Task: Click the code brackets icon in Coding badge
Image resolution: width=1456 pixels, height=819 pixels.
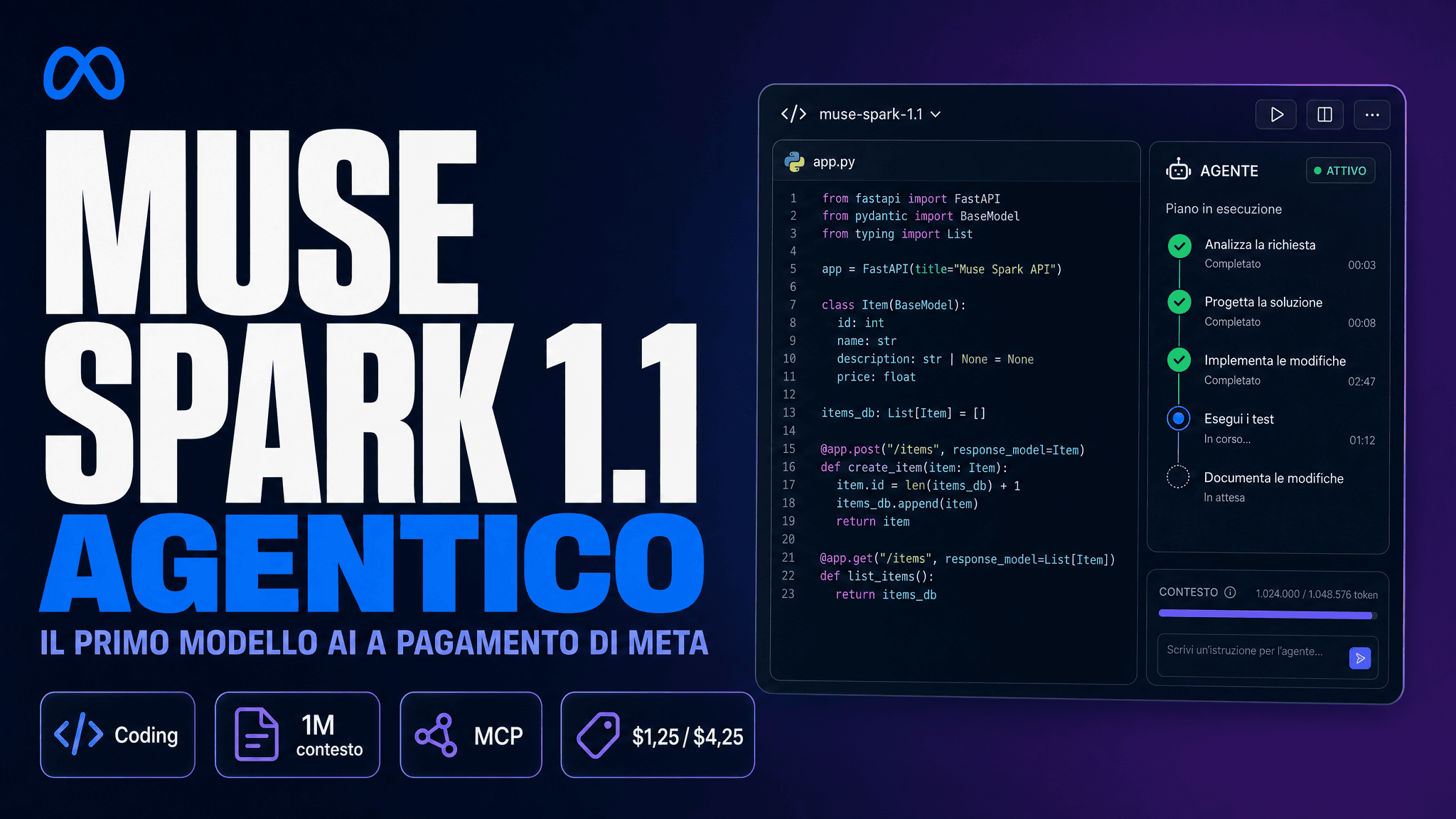Action: tap(78, 734)
